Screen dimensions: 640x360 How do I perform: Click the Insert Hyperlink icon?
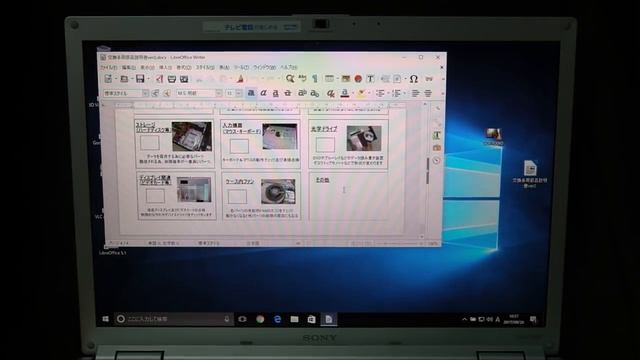[429, 79]
